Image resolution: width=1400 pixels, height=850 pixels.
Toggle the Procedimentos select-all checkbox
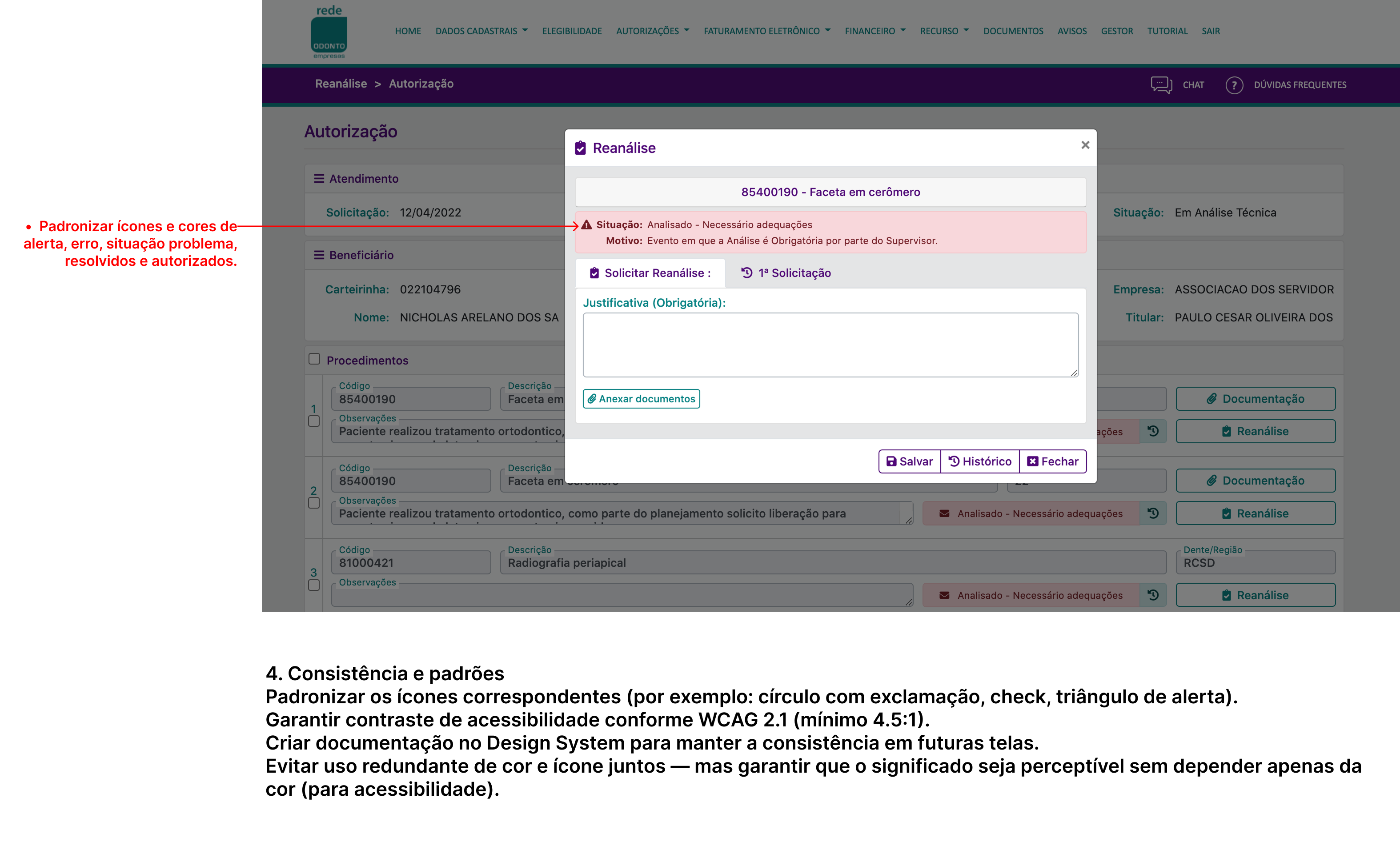(314, 359)
